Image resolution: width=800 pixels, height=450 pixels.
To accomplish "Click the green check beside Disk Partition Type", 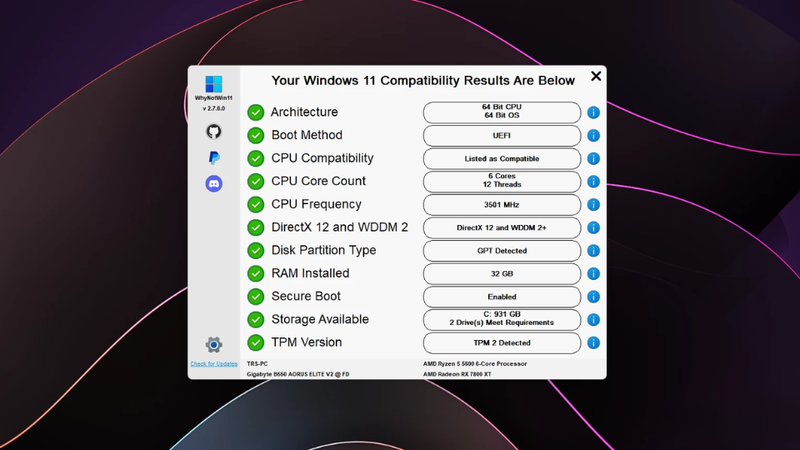I will click(256, 251).
